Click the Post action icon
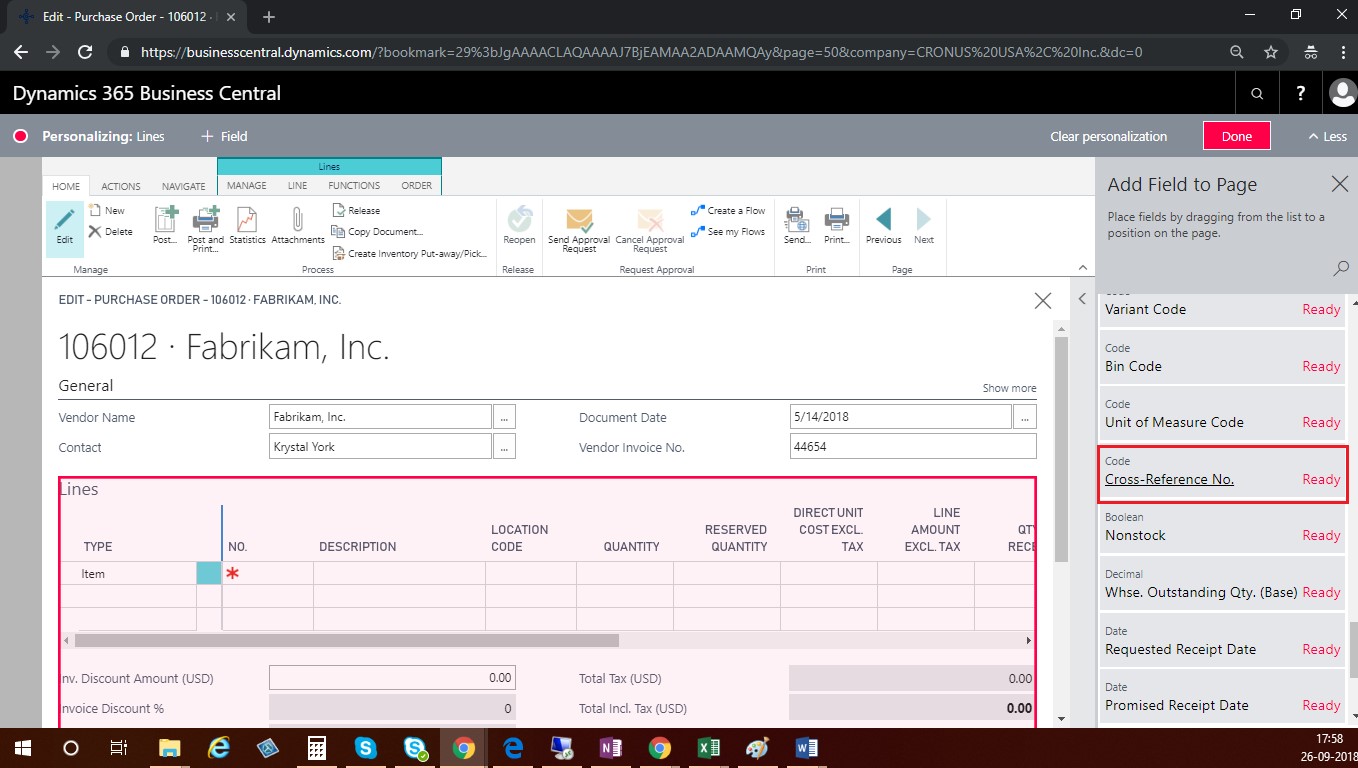The width and height of the screenshot is (1358, 768). (165, 226)
